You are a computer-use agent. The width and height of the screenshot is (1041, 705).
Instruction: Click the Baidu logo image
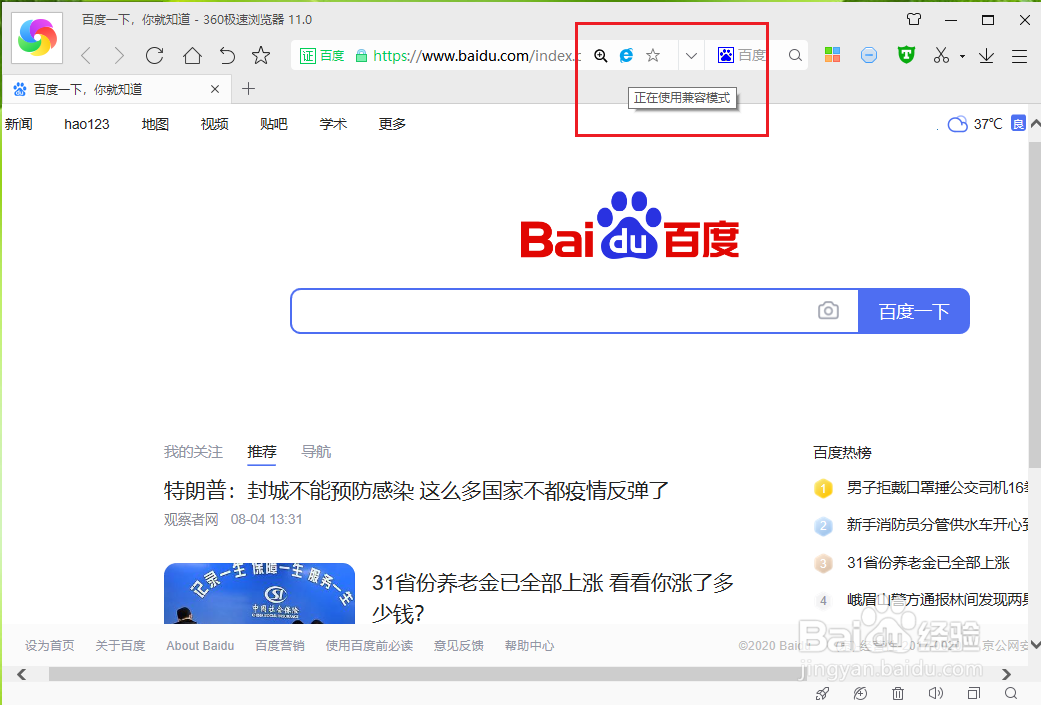point(630,225)
